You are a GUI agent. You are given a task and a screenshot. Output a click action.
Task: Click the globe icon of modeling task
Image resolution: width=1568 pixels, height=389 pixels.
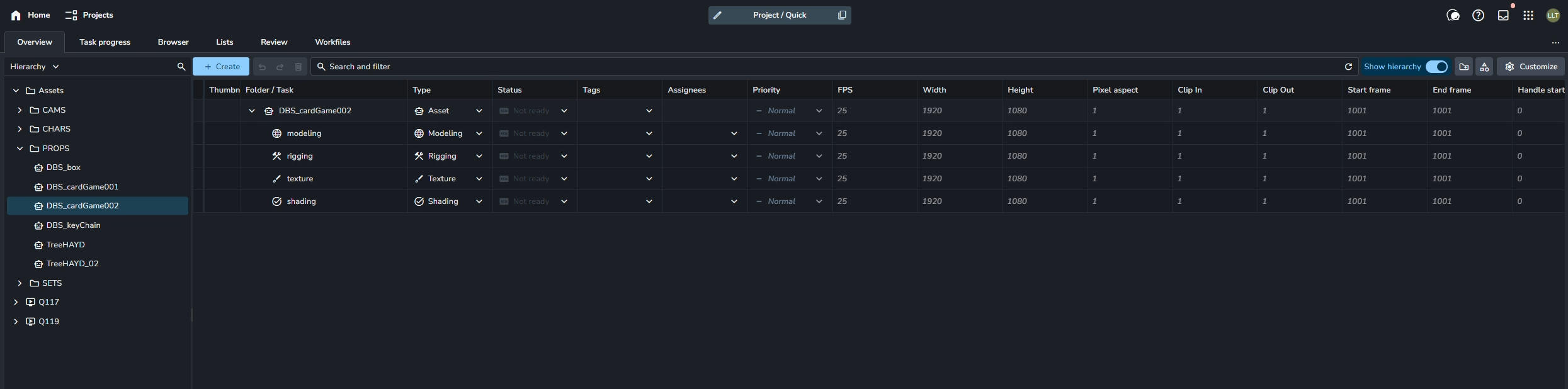[x=276, y=133]
